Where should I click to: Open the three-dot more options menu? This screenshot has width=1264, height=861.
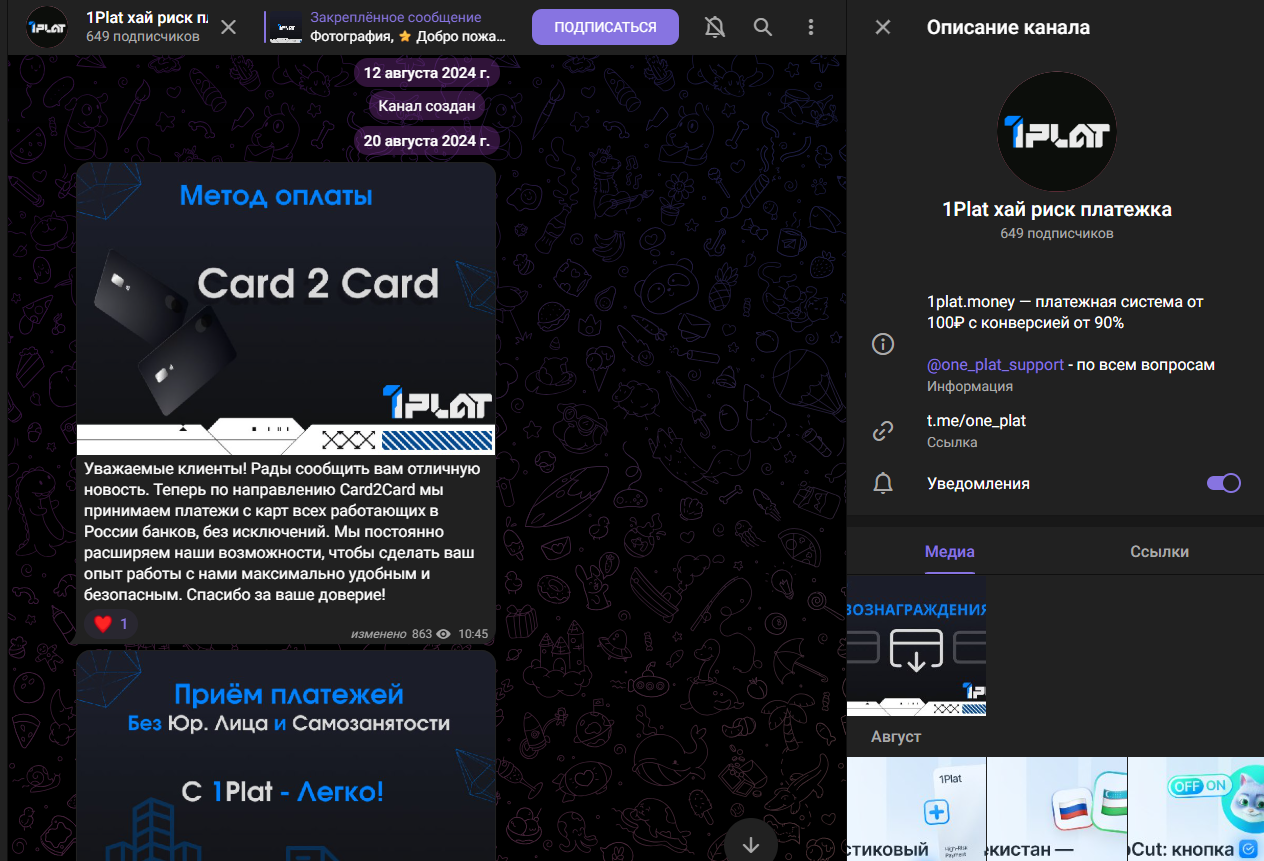tap(811, 27)
